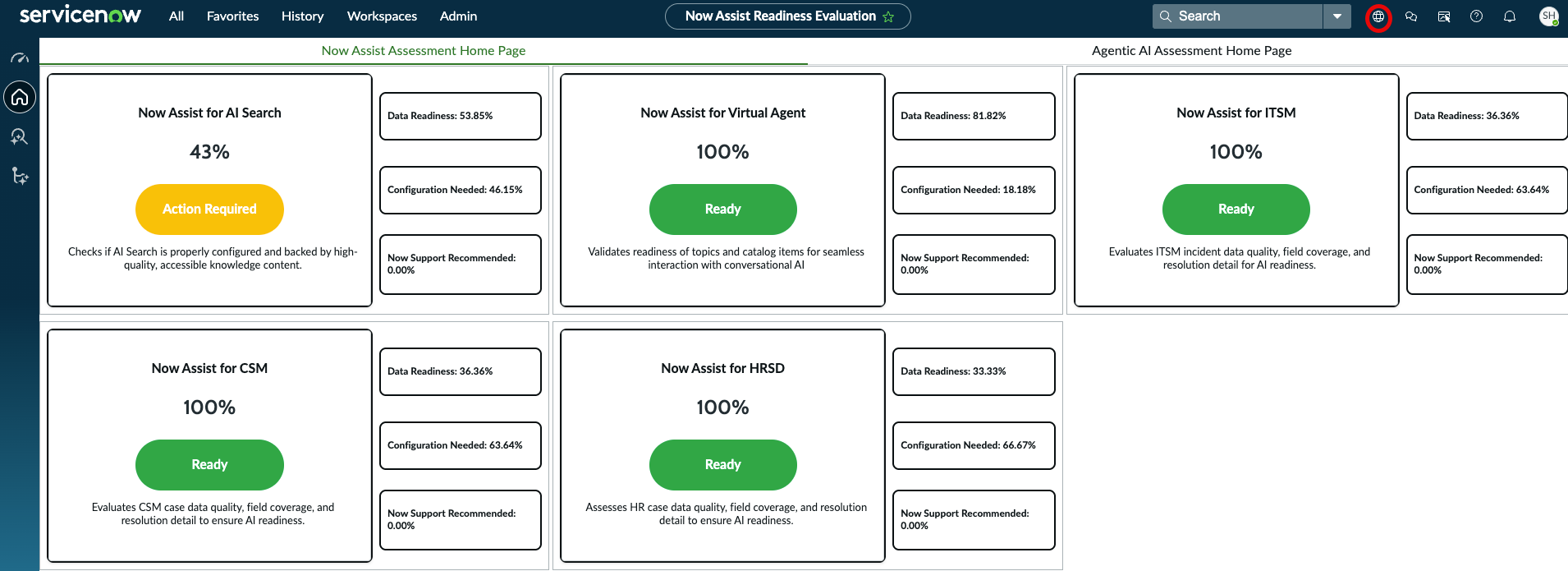Open the Help question mark icon
The image size is (1568, 571).
(1476, 16)
